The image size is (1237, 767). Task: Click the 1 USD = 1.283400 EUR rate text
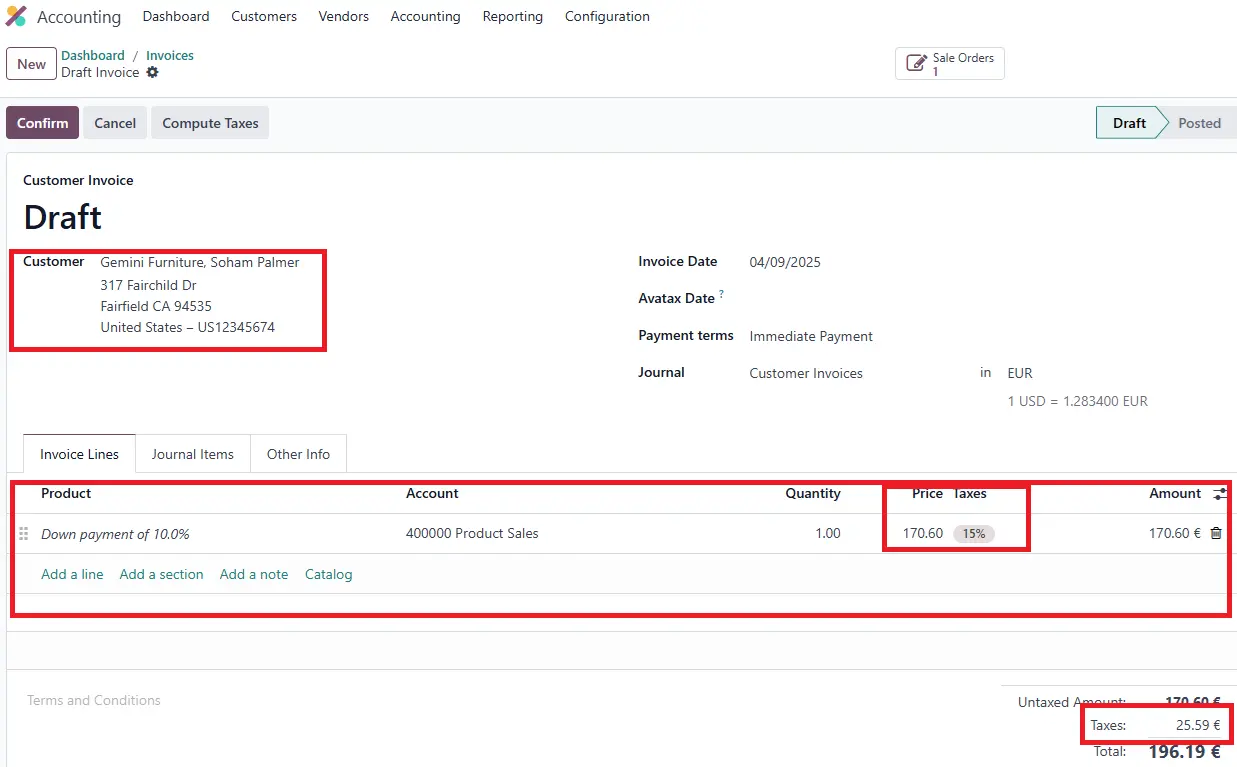pos(1078,401)
